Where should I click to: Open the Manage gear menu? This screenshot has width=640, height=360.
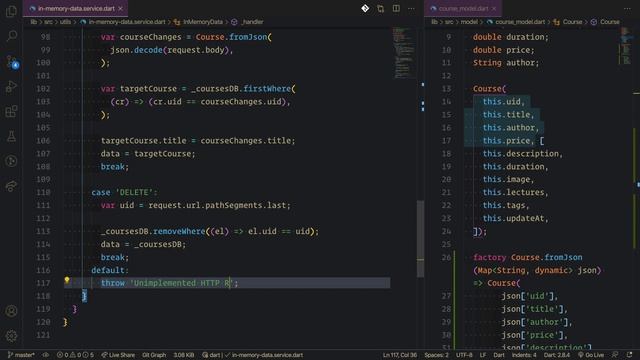11,336
